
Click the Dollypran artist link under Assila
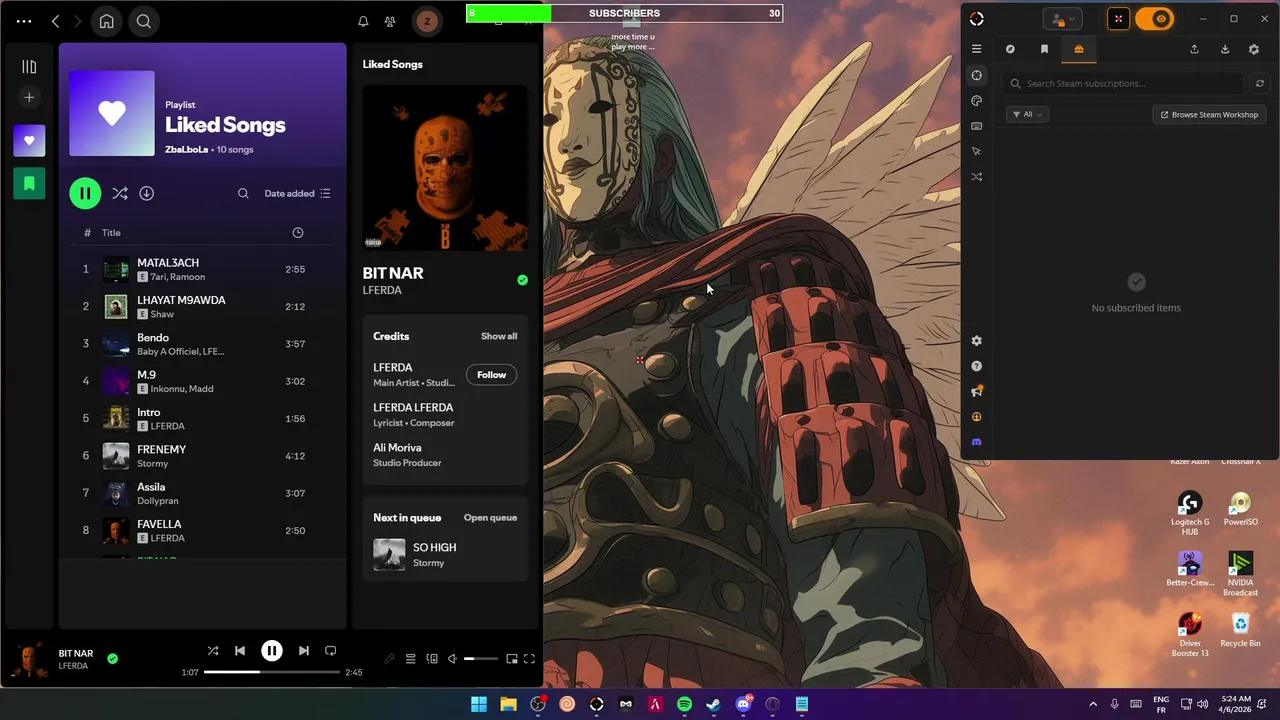157,501
